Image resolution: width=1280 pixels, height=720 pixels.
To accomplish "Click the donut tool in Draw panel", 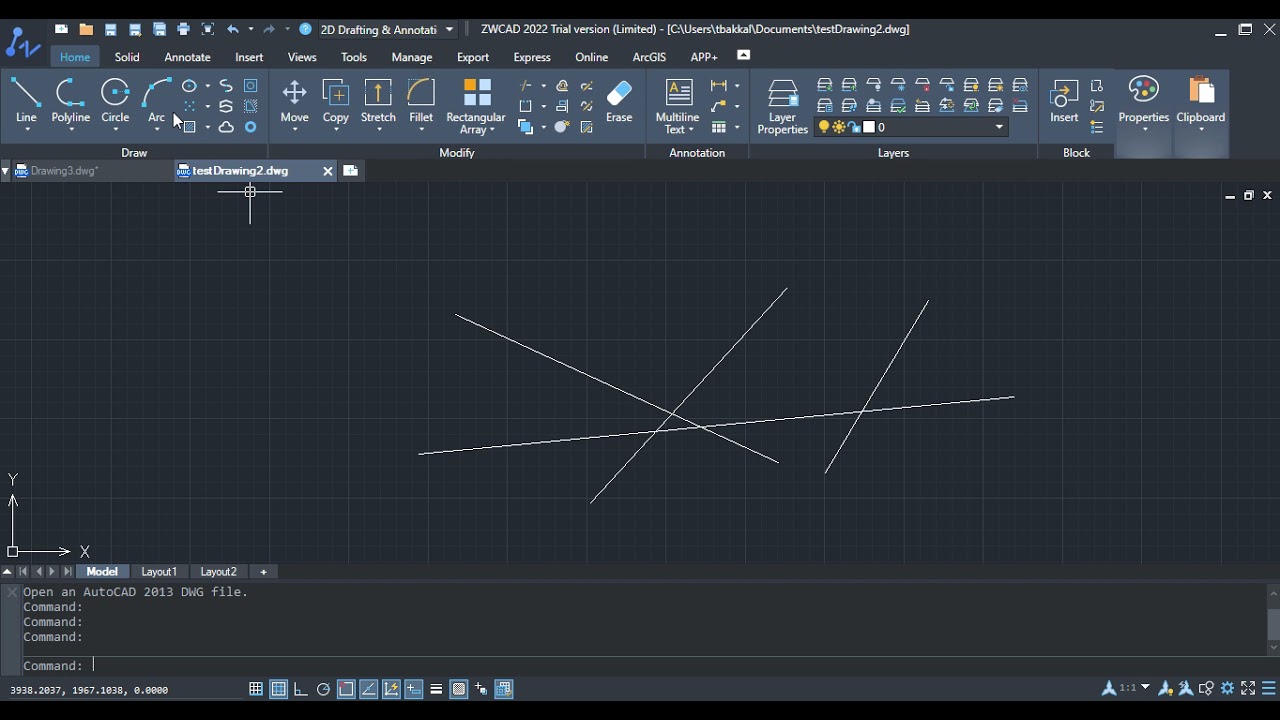I will (x=251, y=127).
